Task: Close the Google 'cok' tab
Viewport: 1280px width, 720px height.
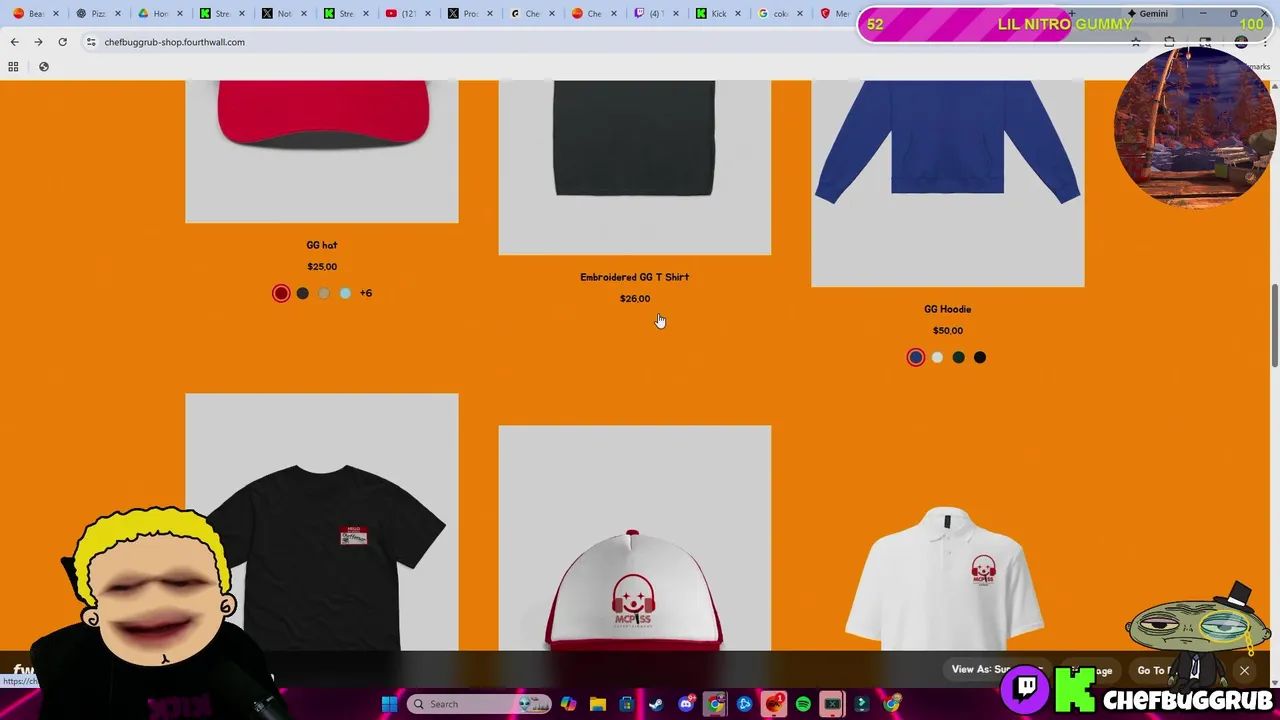Action: coord(800,13)
